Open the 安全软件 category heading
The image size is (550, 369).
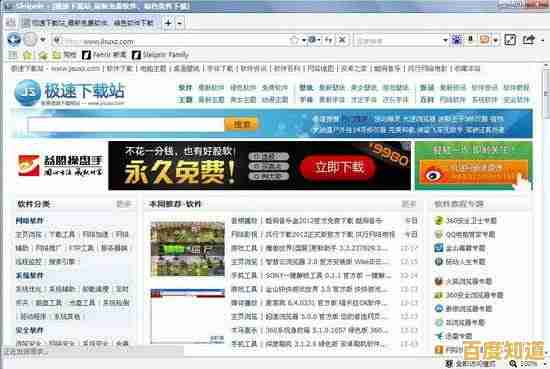[x=29, y=330]
